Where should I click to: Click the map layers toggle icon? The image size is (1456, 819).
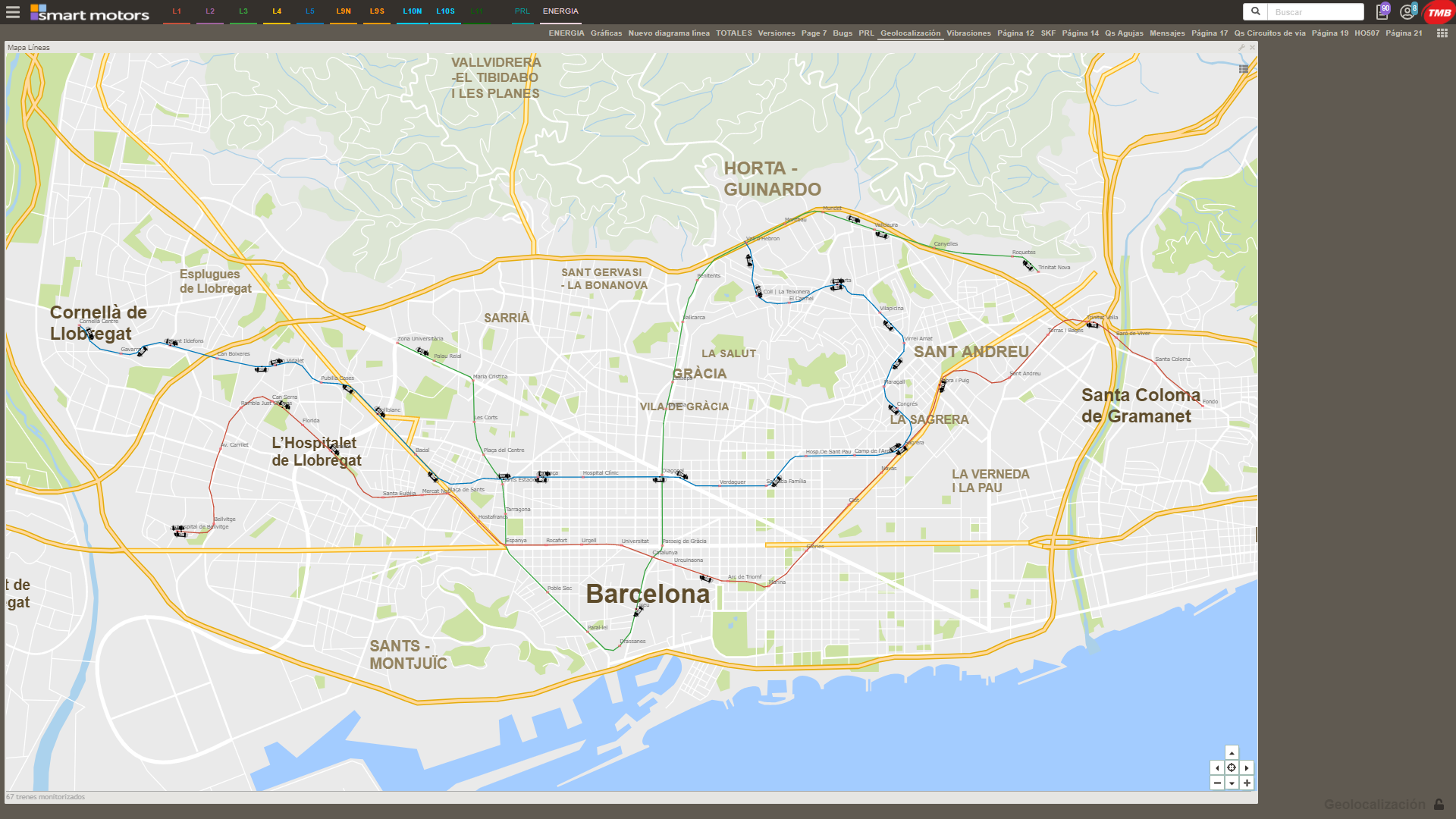1243,69
